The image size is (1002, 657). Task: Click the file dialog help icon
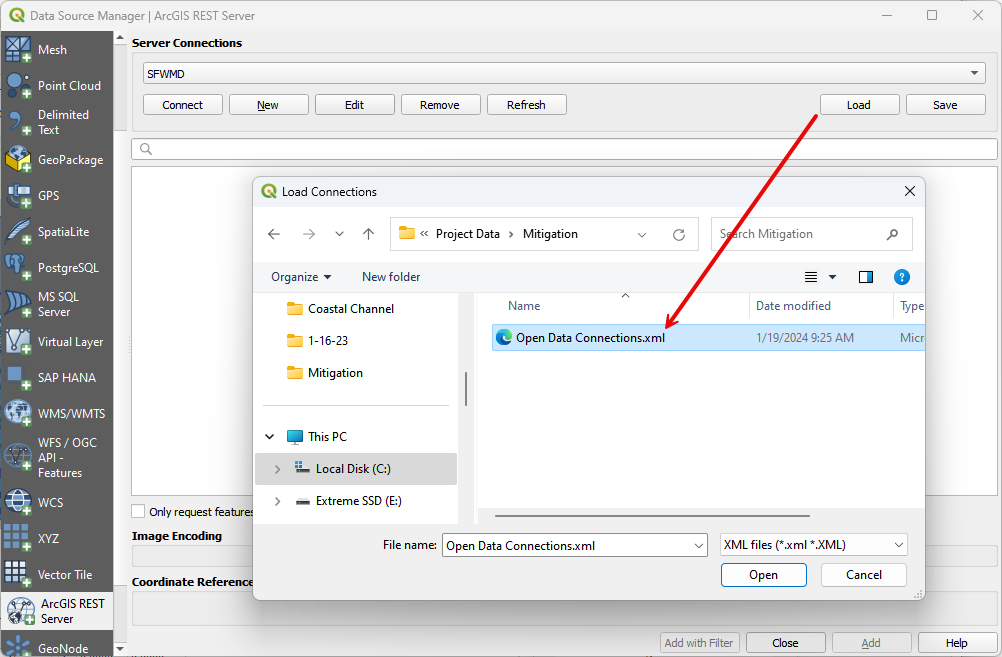[901, 277]
